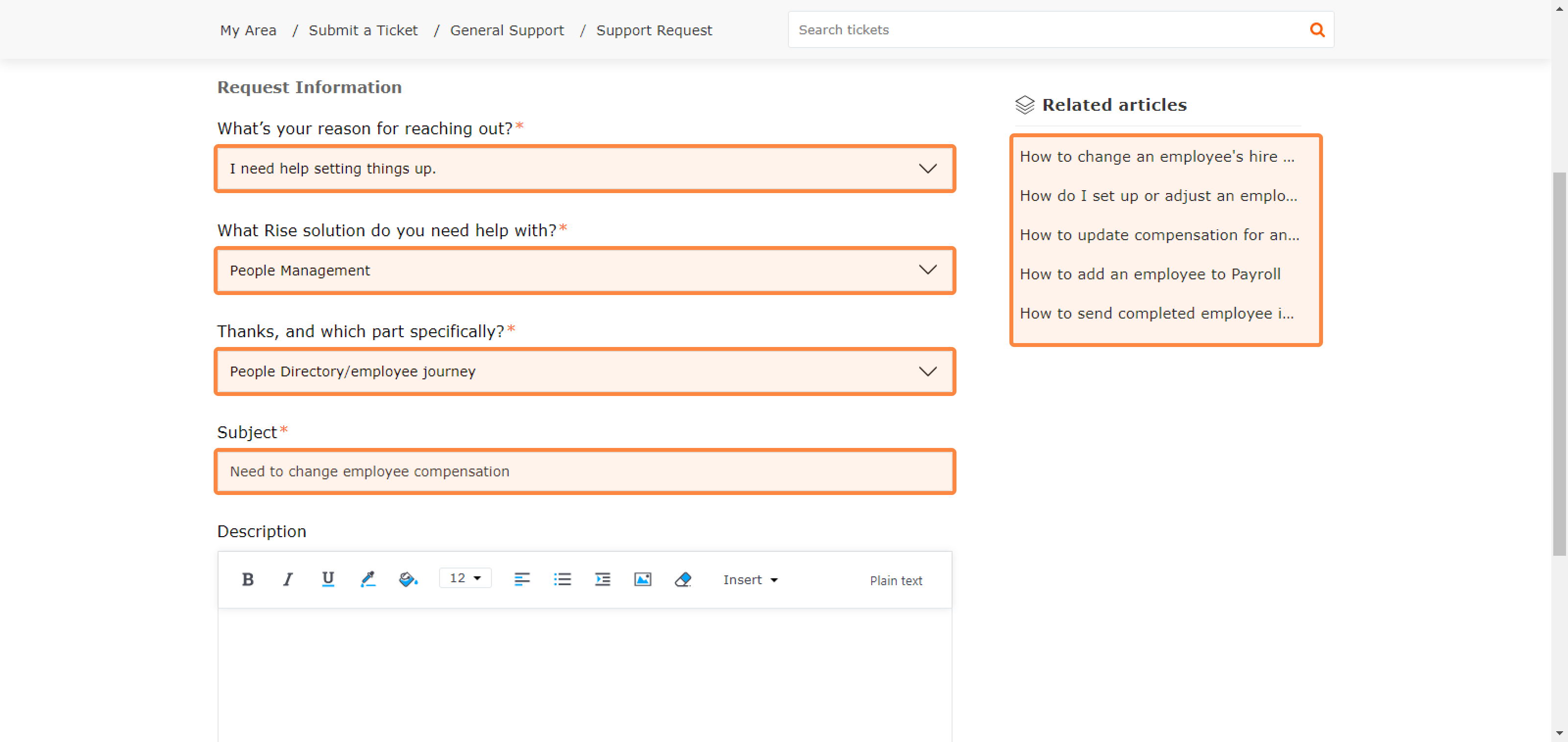This screenshot has width=1568, height=742.
Task: Click the scrollbar down arrow
Action: [1559, 734]
